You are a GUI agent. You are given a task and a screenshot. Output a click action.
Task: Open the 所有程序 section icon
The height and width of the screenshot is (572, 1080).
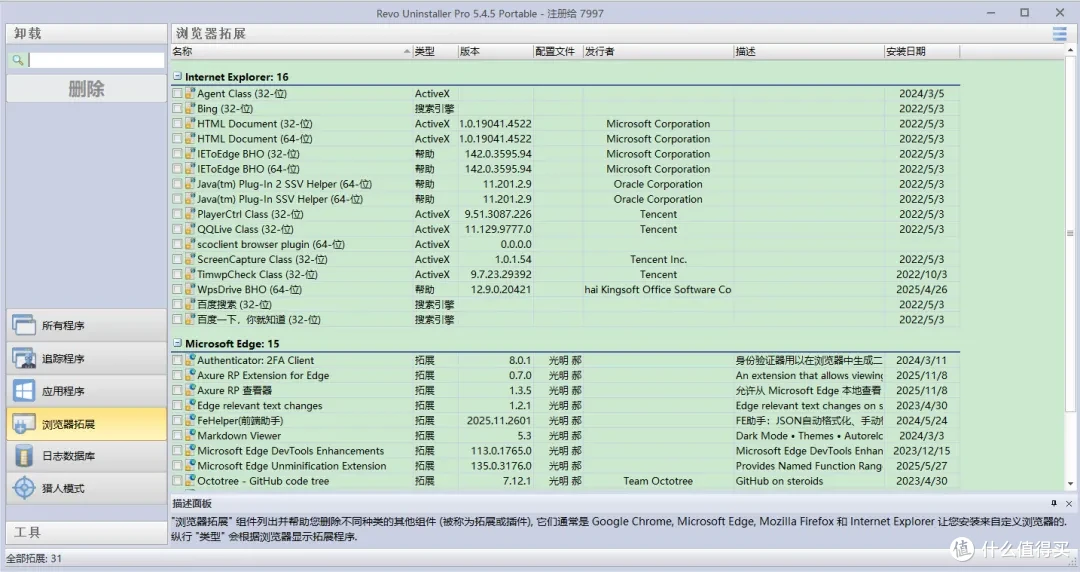[x=24, y=325]
